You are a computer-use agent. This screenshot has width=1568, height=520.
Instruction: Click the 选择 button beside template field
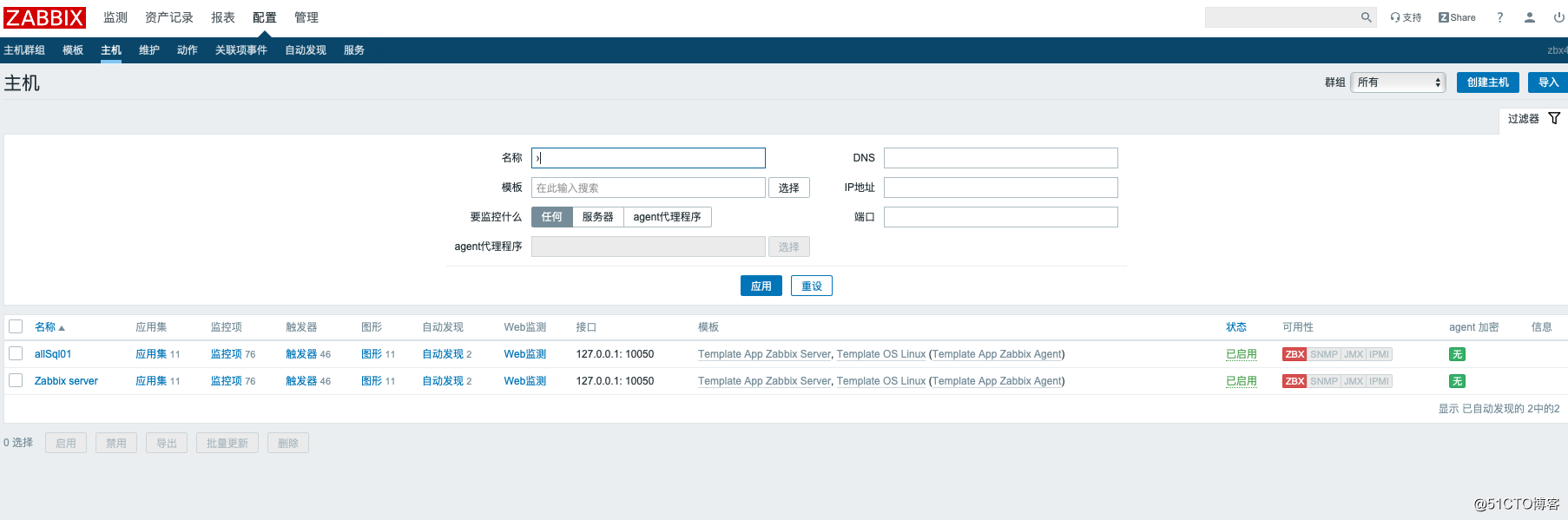(x=789, y=188)
